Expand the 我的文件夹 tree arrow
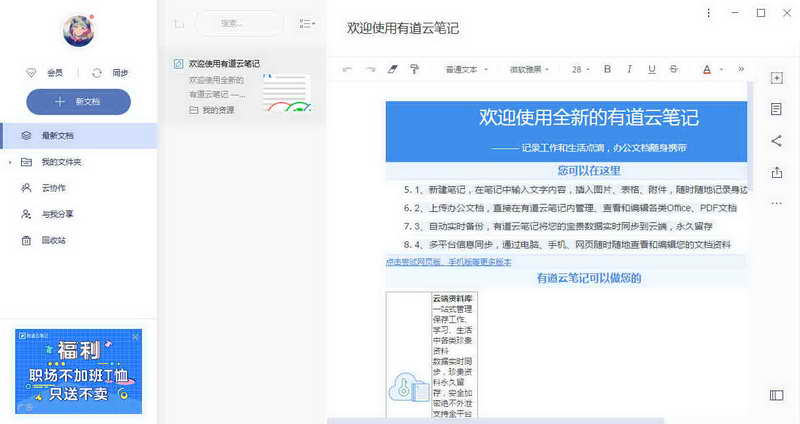800x424 pixels. point(9,162)
